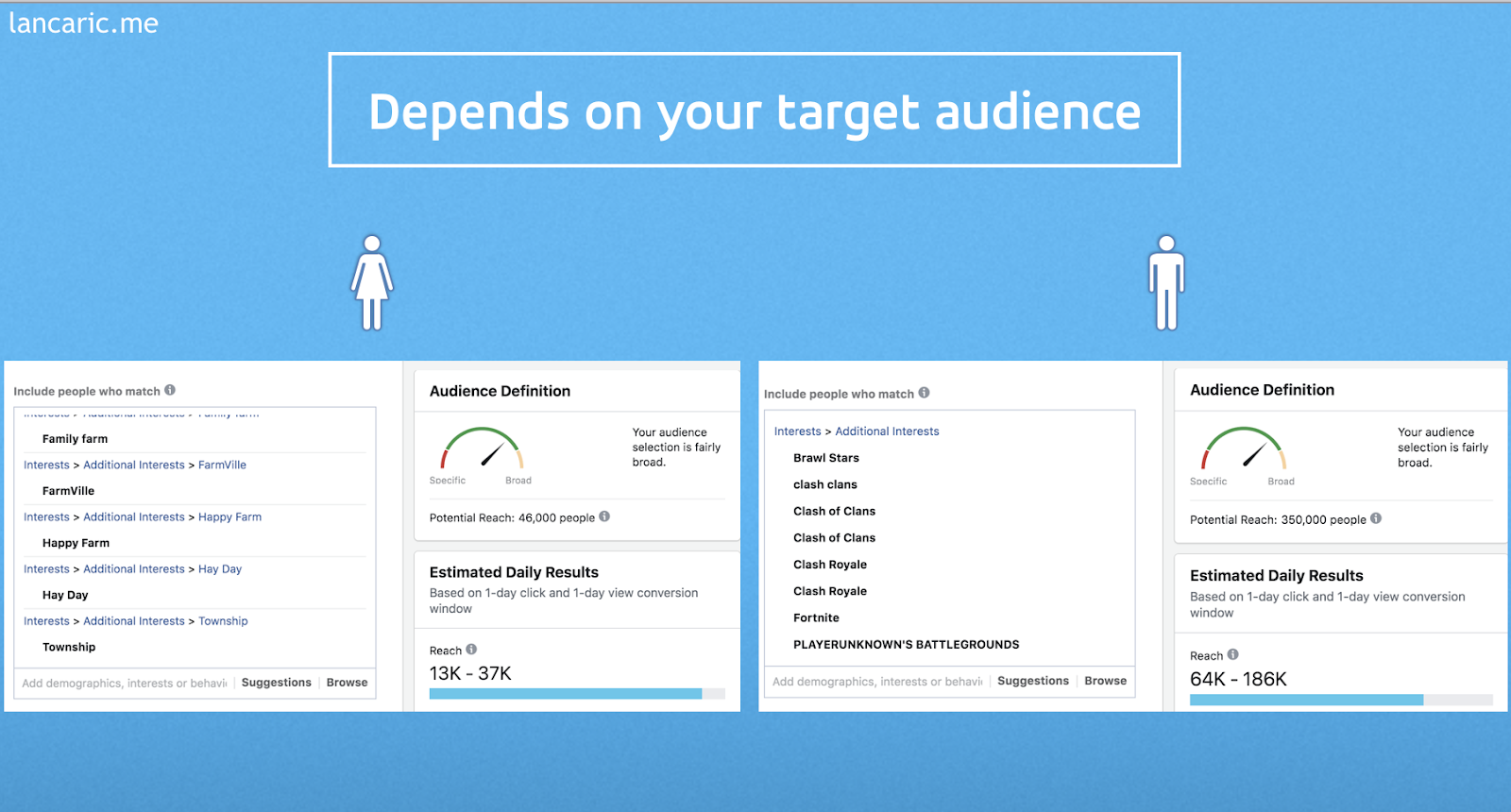The height and width of the screenshot is (812, 1511).
Task: Select the bold Happy Farm interest entry
Action: (76, 543)
